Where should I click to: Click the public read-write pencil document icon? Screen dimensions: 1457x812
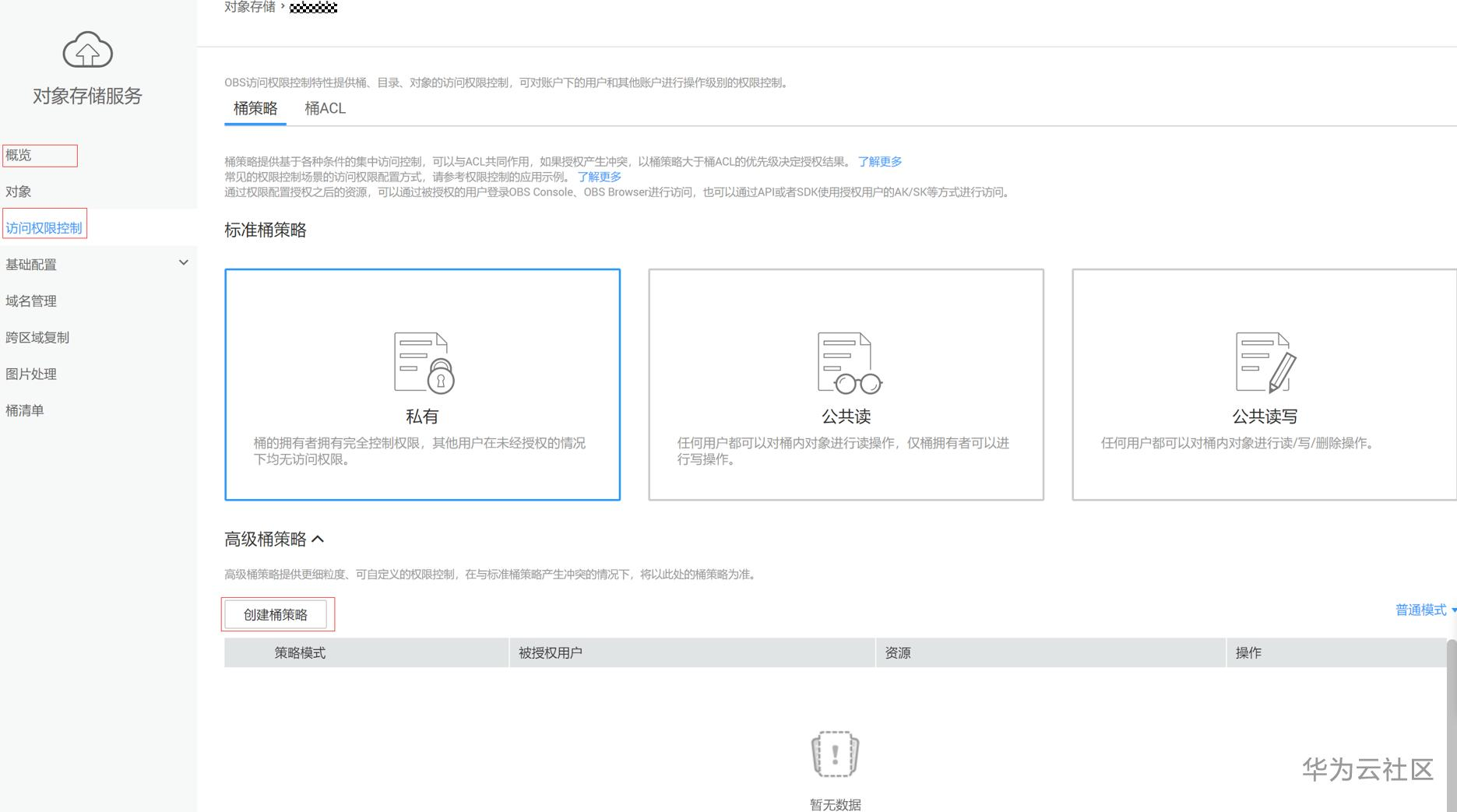[x=1265, y=363]
